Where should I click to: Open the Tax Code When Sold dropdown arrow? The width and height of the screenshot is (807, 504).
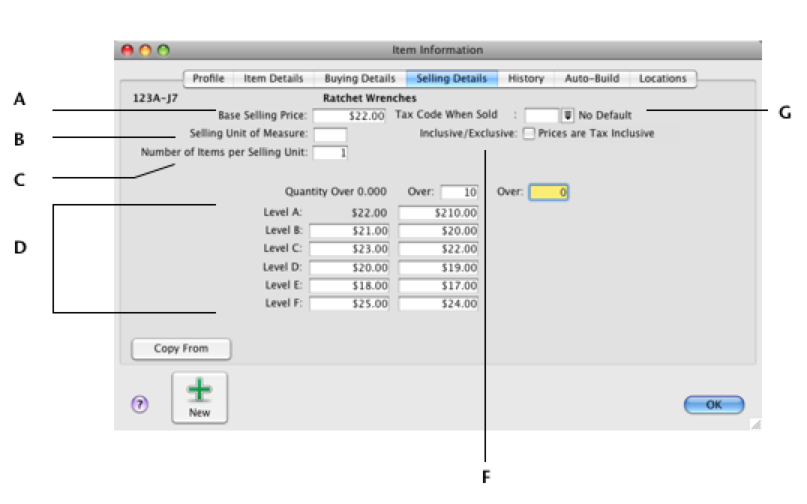pos(568,116)
